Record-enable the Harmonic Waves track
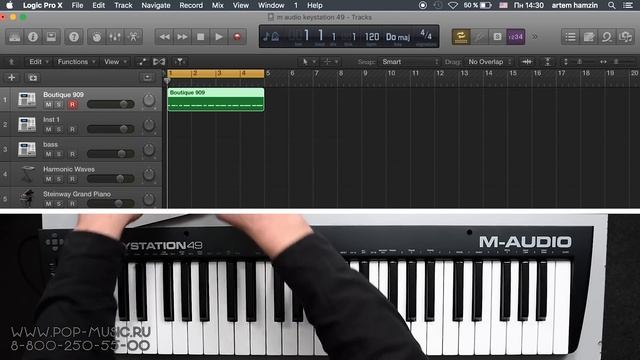Viewport: 640px width, 360px height. pos(72,179)
